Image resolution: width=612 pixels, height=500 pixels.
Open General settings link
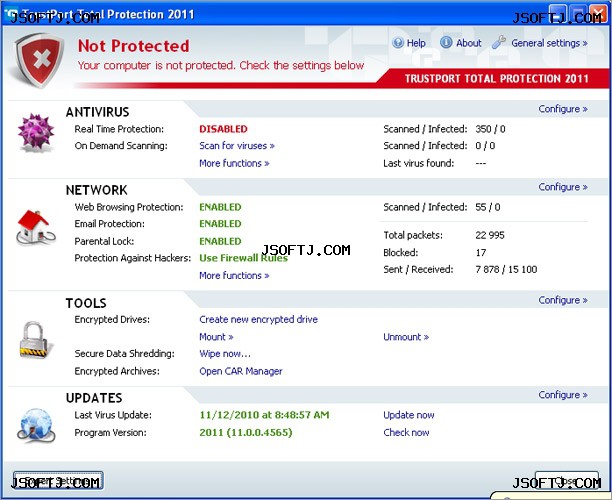click(x=549, y=43)
